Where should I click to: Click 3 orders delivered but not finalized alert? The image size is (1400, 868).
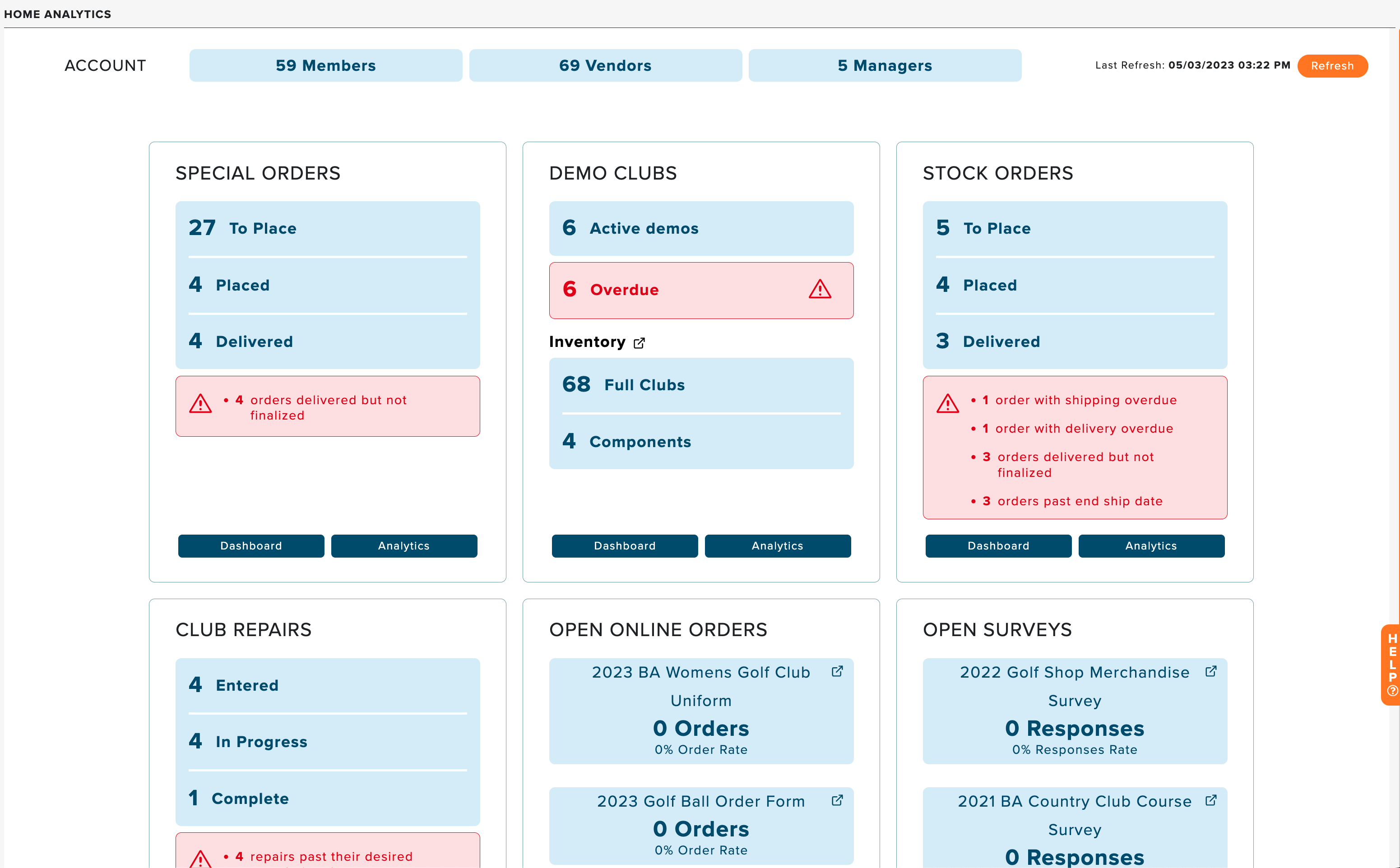tap(1068, 464)
